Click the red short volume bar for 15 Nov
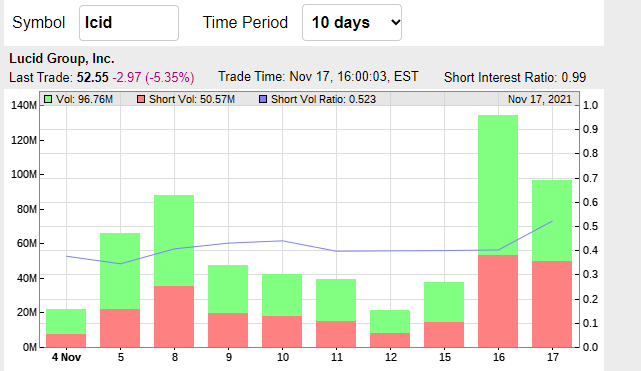This screenshot has width=641, height=371. (444, 335)
